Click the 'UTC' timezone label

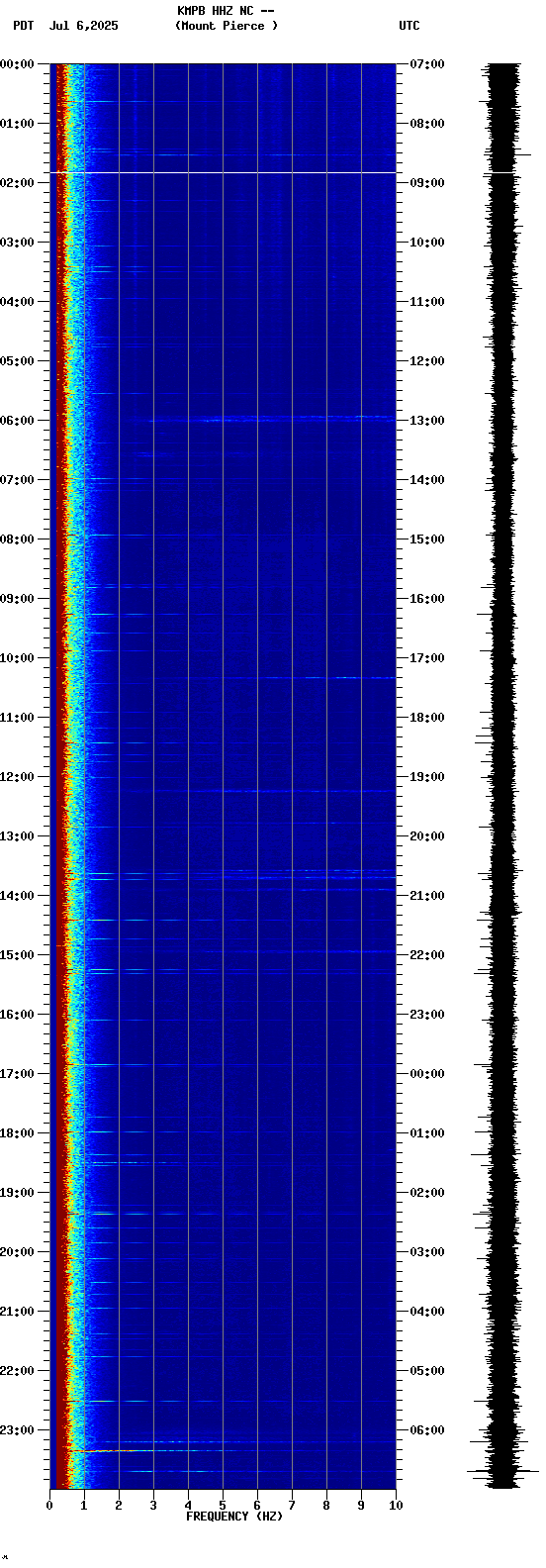click(409, 26)
